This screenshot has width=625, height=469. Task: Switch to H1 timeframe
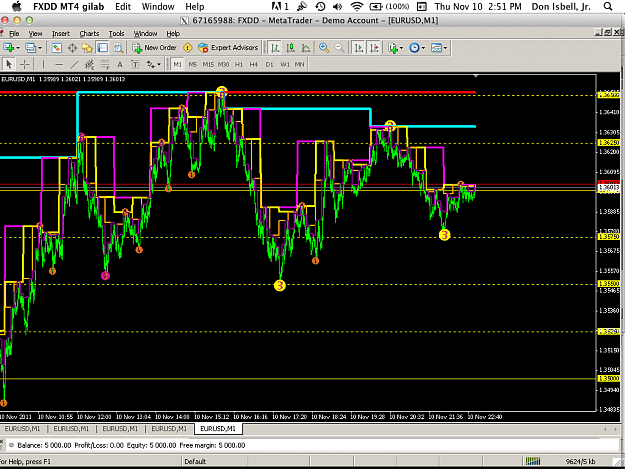239,64
